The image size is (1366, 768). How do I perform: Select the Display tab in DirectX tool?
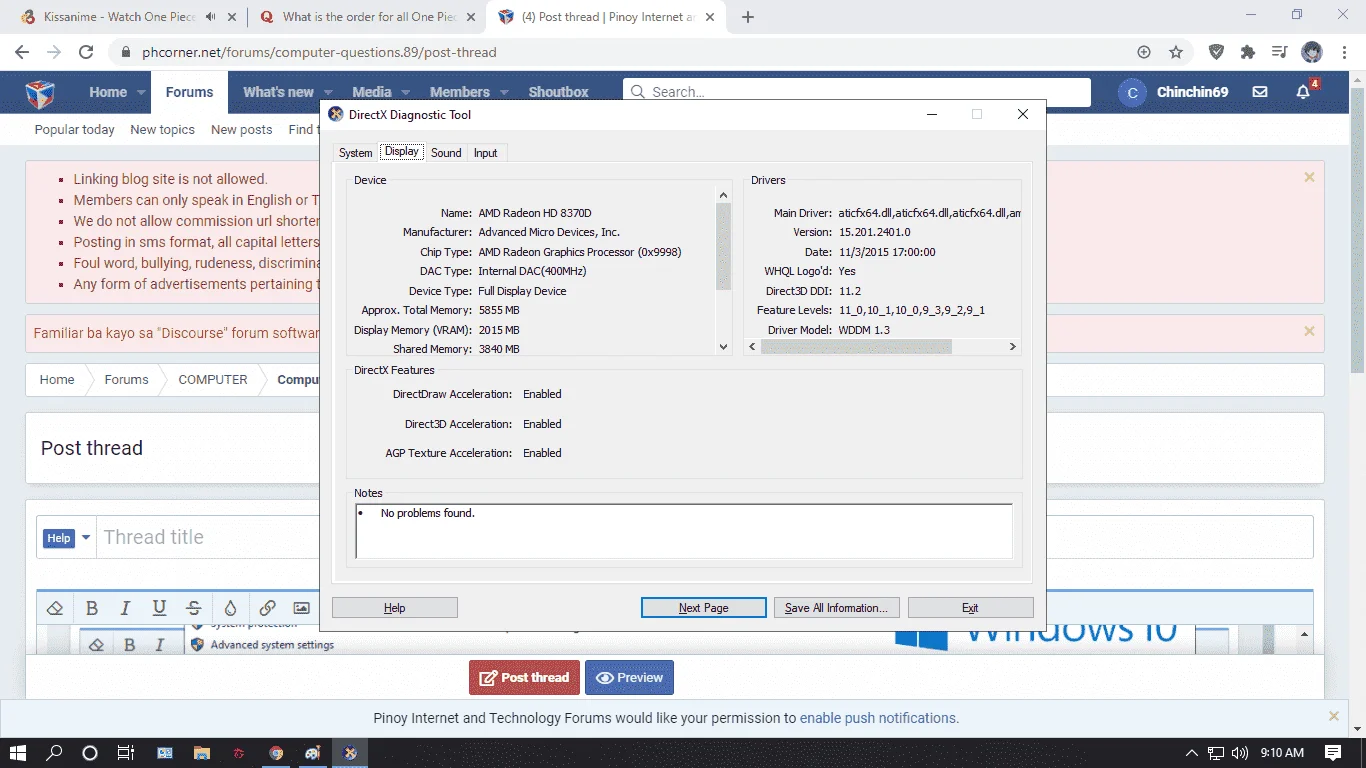click(x=402, y=152)
